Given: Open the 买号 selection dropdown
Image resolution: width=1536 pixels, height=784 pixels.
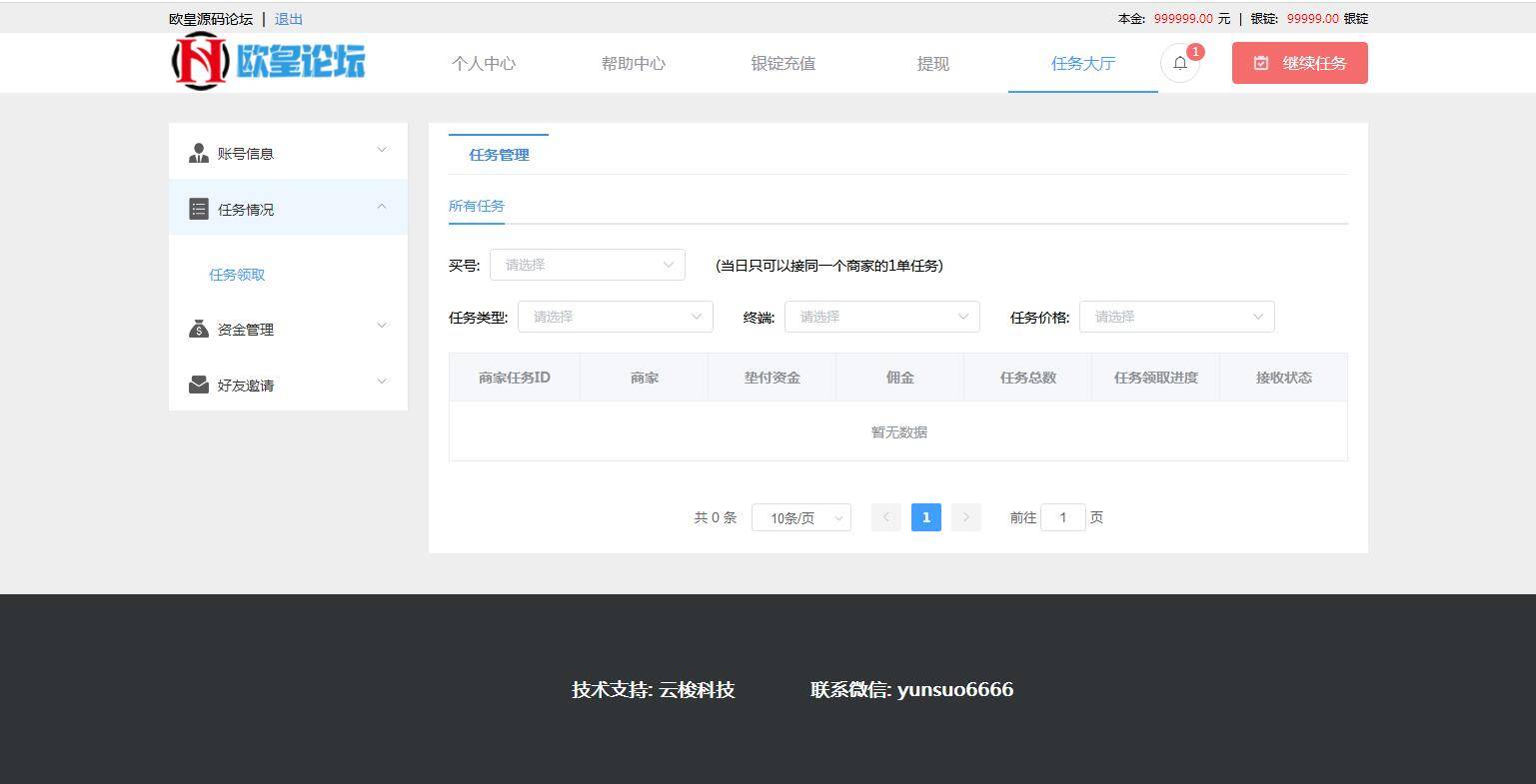Looking at the screenshot, I should click(587, 265).
